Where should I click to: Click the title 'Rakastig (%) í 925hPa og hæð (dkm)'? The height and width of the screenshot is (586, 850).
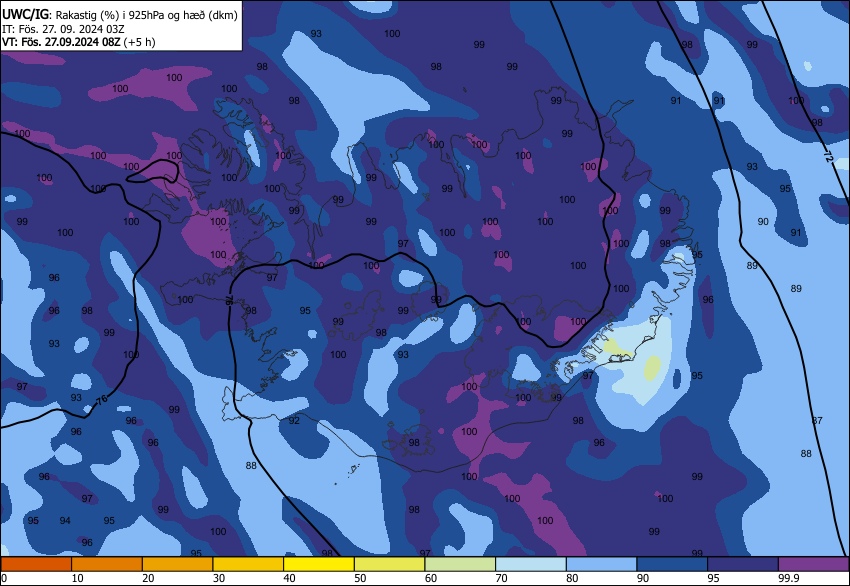click(x=146, y=15)
